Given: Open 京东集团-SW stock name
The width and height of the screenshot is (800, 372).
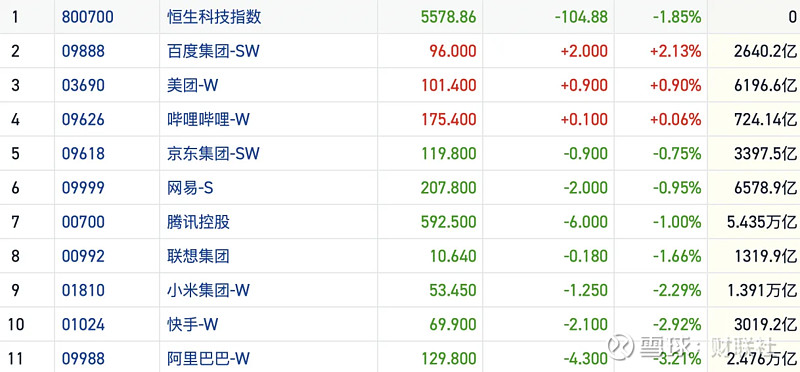Looking at the screenshot, I should [x=213, y=154].
